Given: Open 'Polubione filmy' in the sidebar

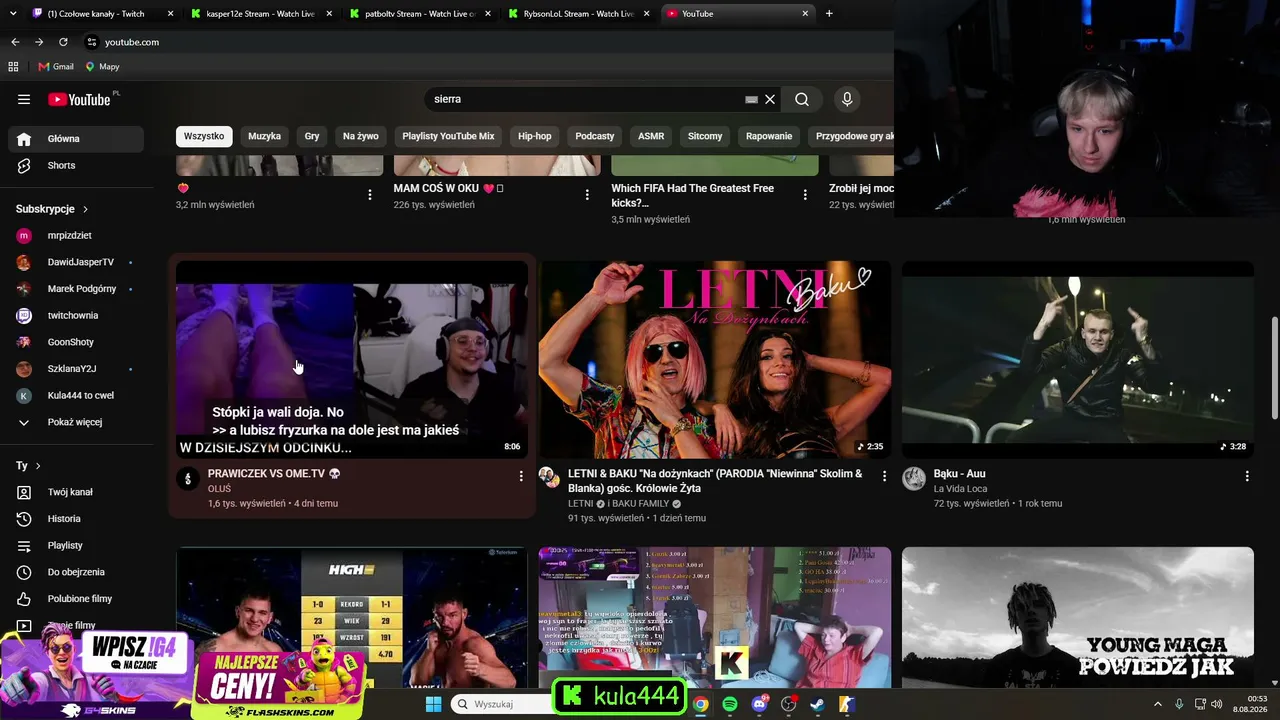Looking at the screenshot, I should (76, 599).
